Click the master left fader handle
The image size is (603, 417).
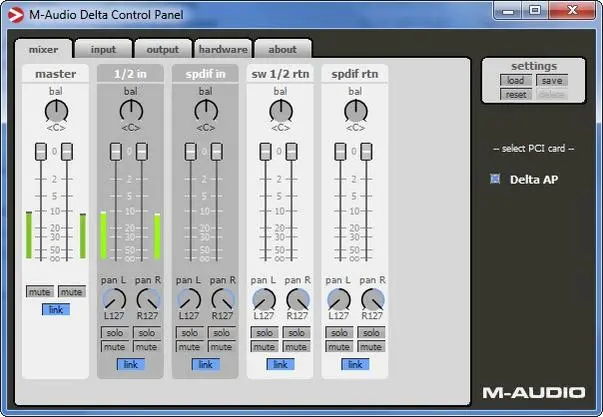(41, 152)
